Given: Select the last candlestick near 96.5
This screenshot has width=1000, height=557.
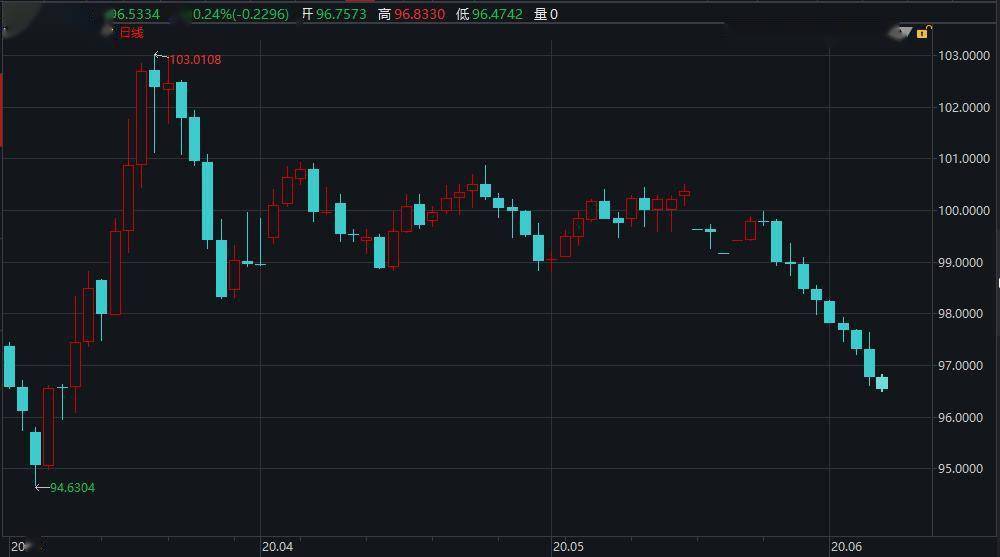Looking at the screenshot, I should pos(882,383).
